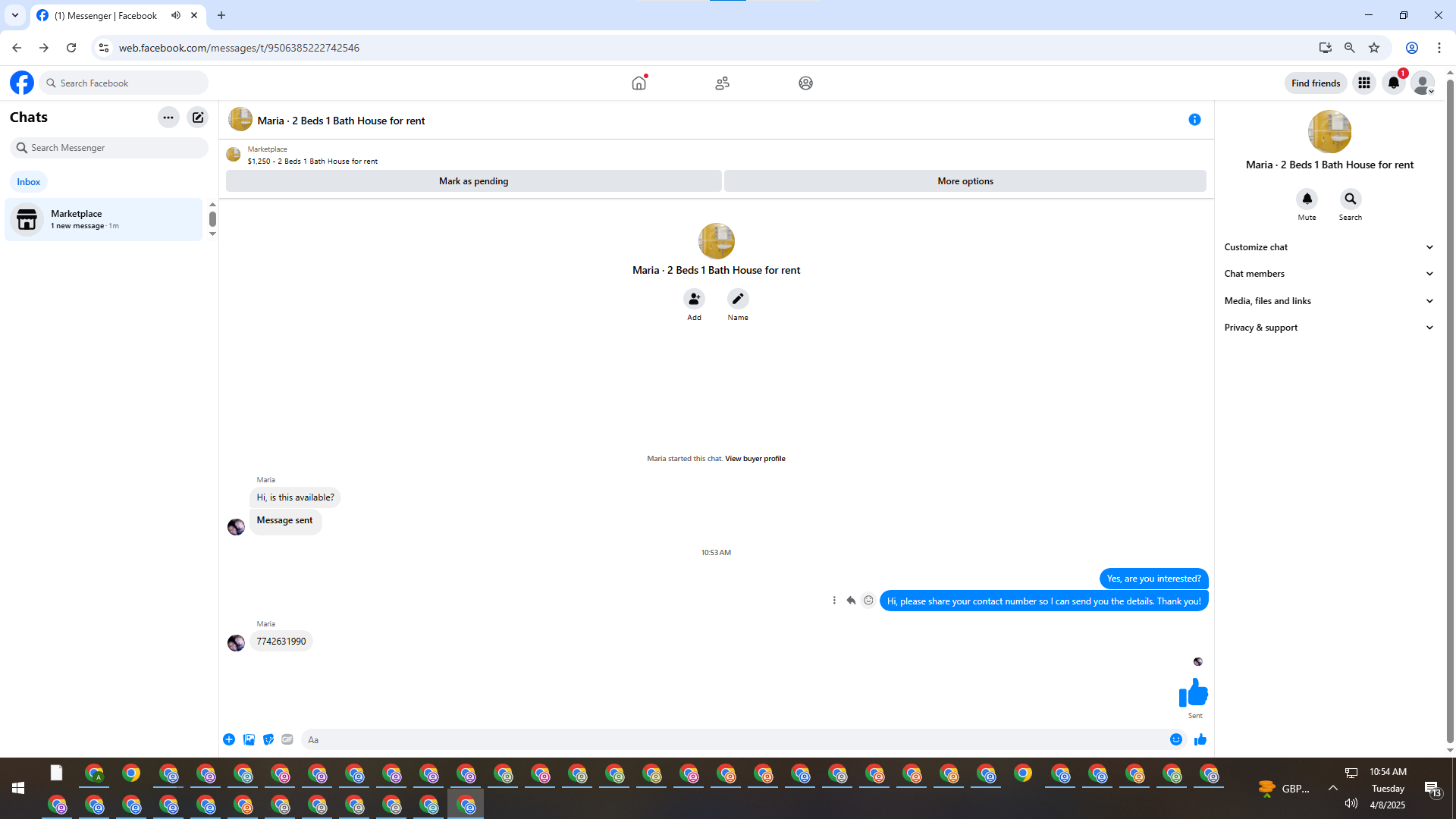Select the Inbox tab

pos(29,182)
